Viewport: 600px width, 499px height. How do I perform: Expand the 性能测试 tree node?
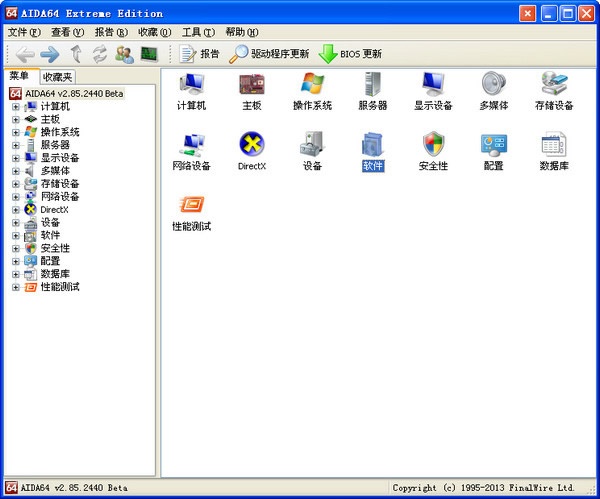[16, 287]
